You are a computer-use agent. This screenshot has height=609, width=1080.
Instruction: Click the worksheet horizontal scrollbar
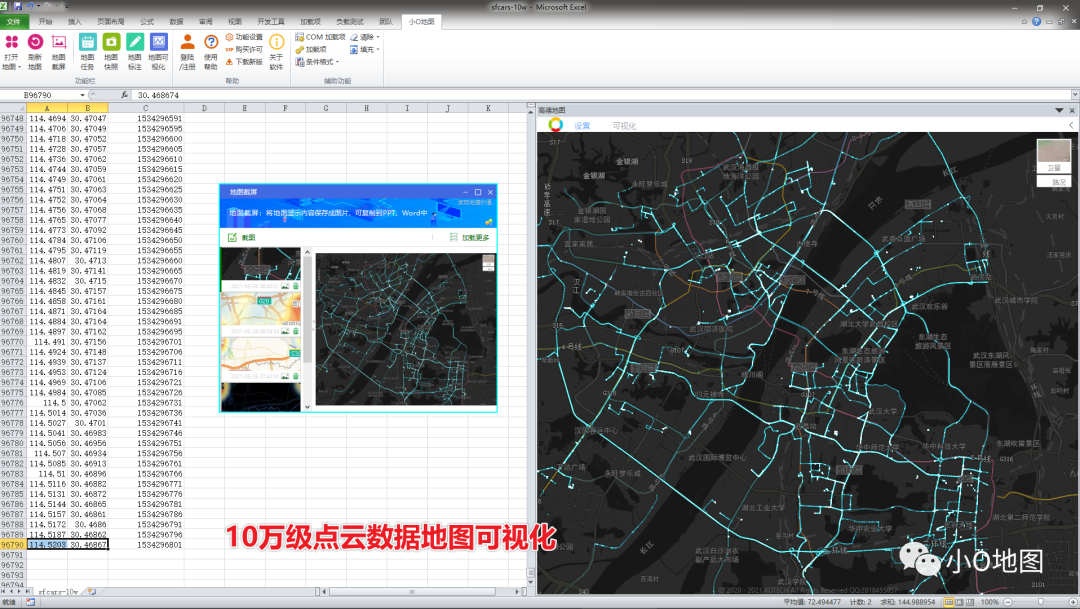(x=412, y=592)
